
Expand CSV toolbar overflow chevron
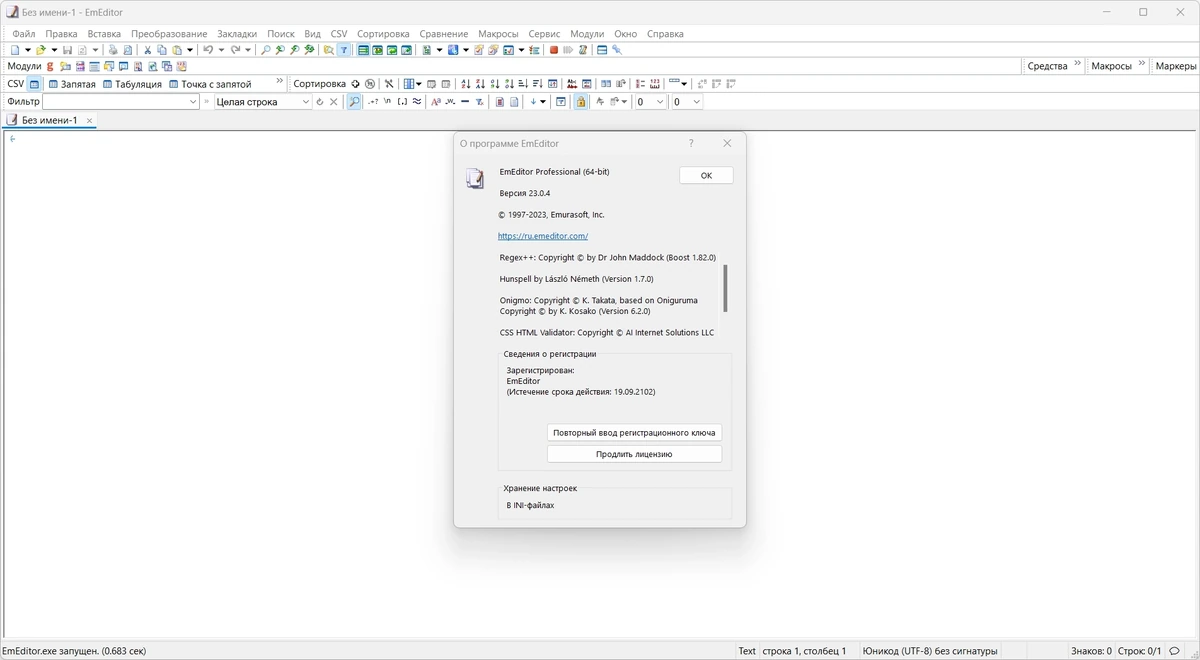[x=280, y=82]
